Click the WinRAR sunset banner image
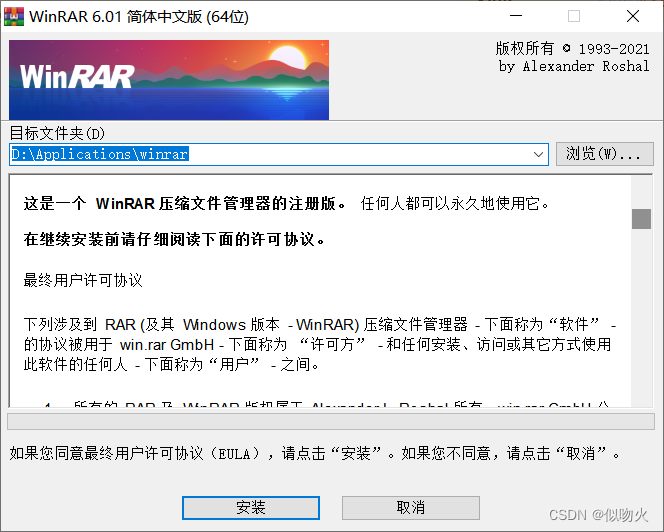This screenshot has width=664, height=532. click(x=169, y=80)
